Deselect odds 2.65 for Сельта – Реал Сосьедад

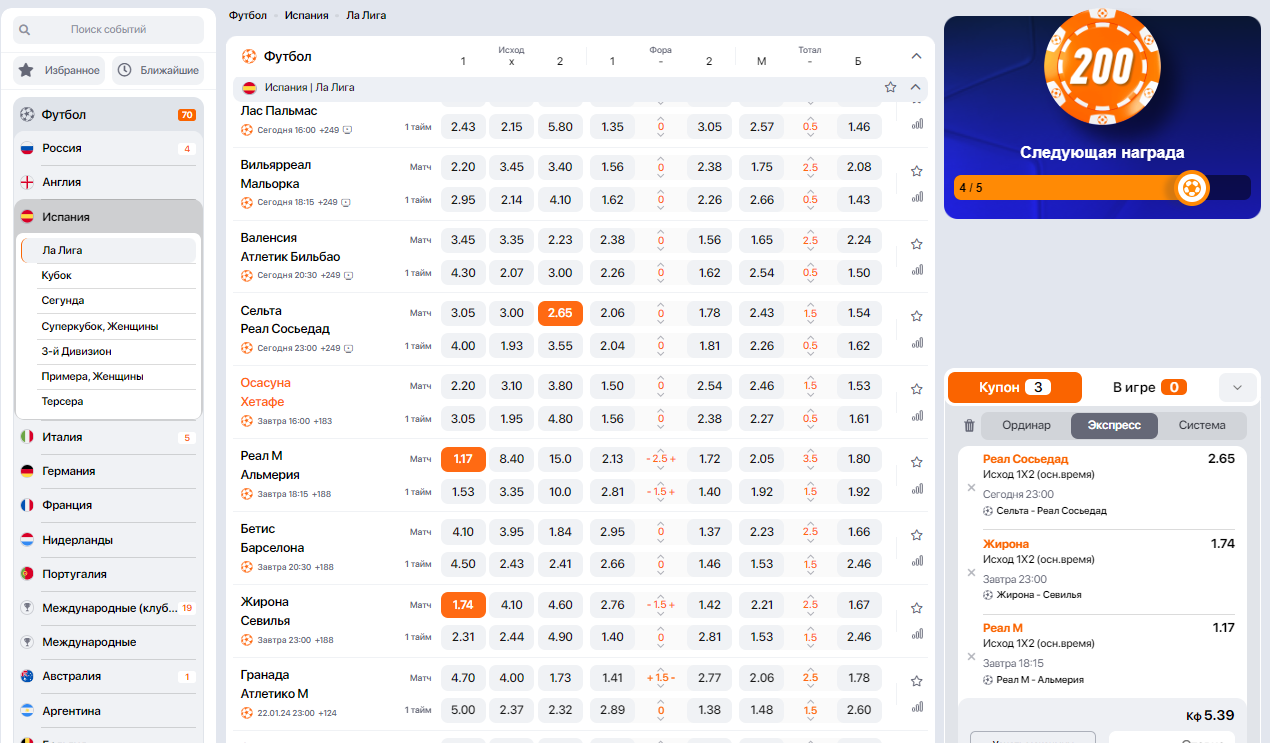[560, 313]
